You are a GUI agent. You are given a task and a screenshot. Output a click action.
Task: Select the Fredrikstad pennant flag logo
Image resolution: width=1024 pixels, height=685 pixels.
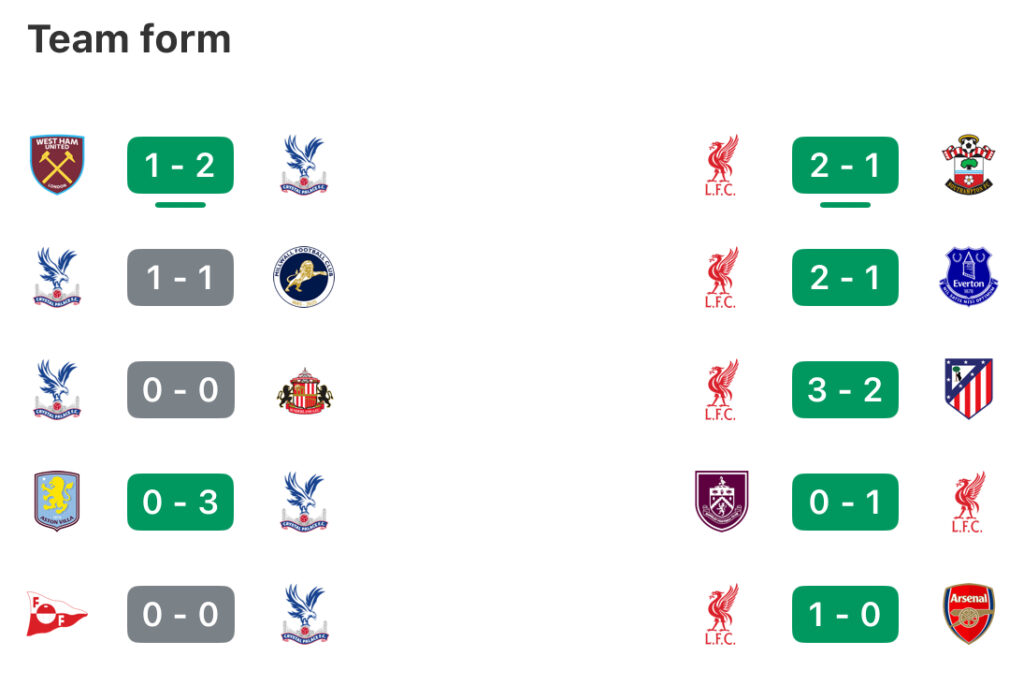point(56,614)
